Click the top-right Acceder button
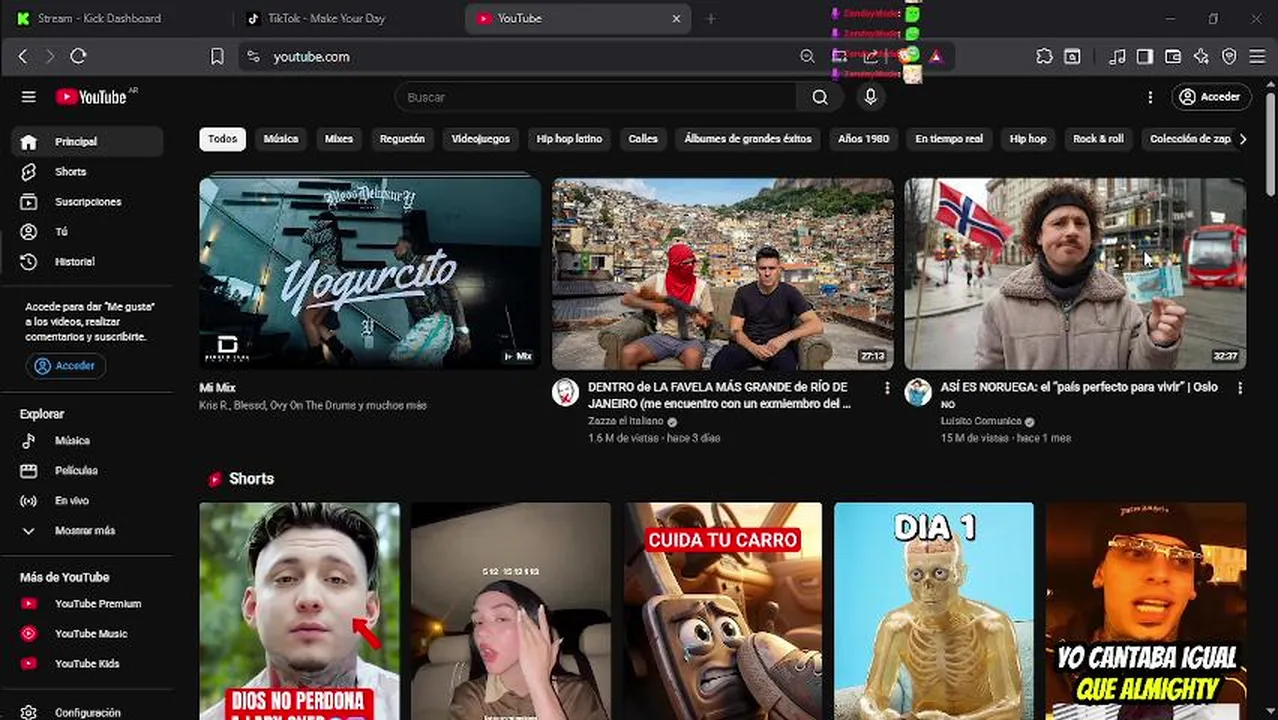The width and height of the screenshot is (1278, 720). pyautogui.click(x=1211, y=97)
